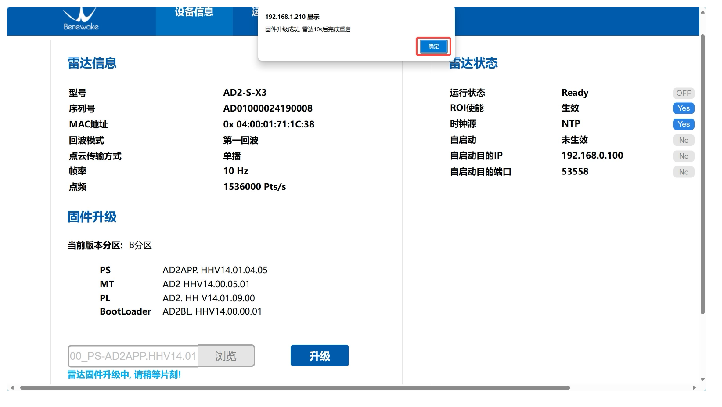Image resolution: width=722 pixels, height=407 pixels.
Task: Click the "自启动目的端口" label
Action: tap(481, 172)
